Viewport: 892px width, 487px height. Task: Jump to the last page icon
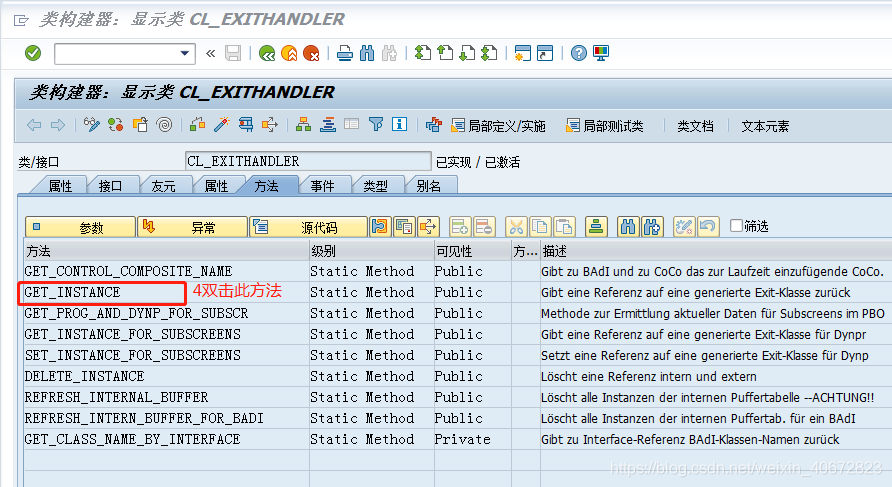489,53
